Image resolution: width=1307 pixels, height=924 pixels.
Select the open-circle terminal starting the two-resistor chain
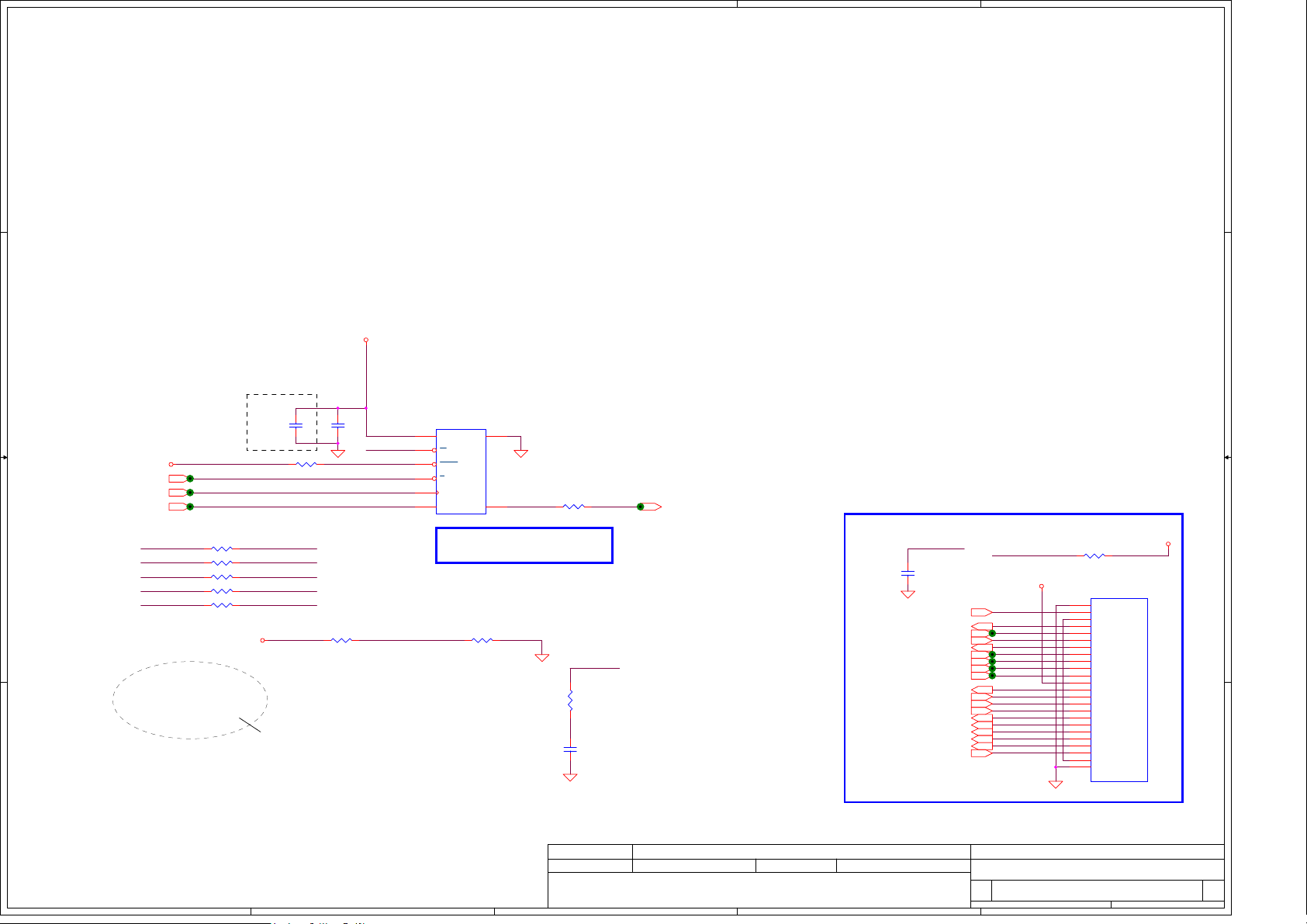[262, 641]
